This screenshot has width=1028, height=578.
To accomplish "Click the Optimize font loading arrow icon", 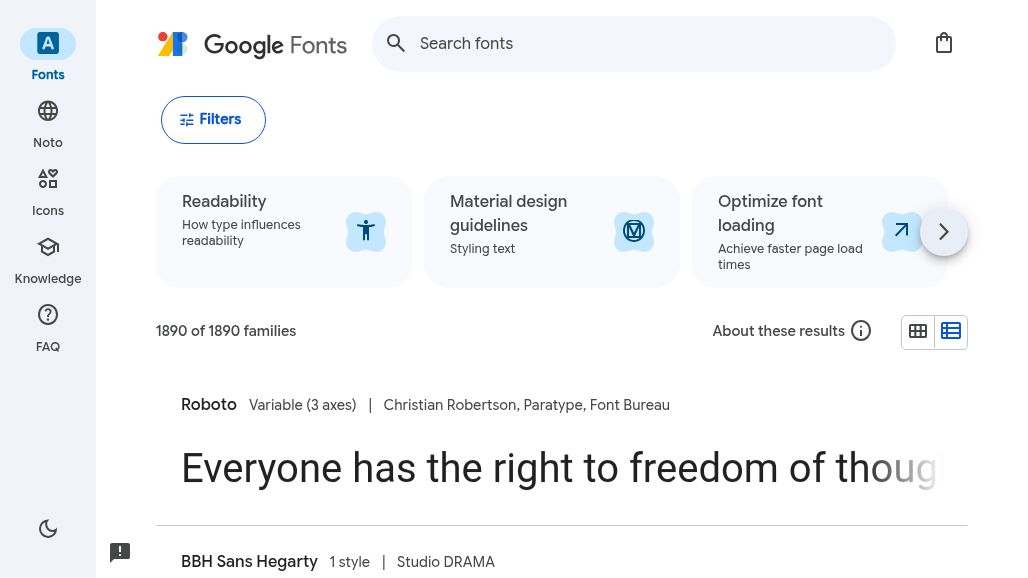I will [901, 231].
